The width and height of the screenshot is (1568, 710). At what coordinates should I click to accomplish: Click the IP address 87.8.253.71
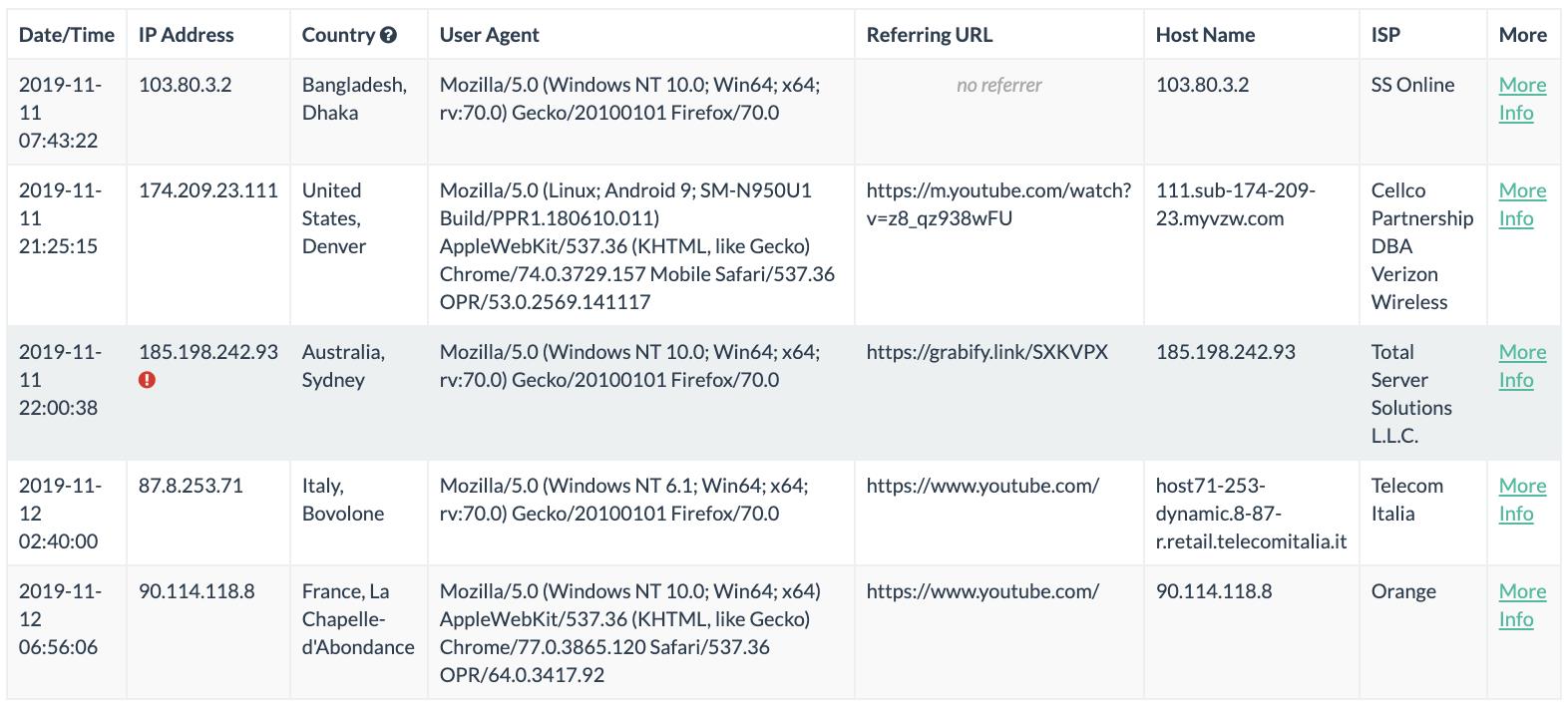coord(191,486)
